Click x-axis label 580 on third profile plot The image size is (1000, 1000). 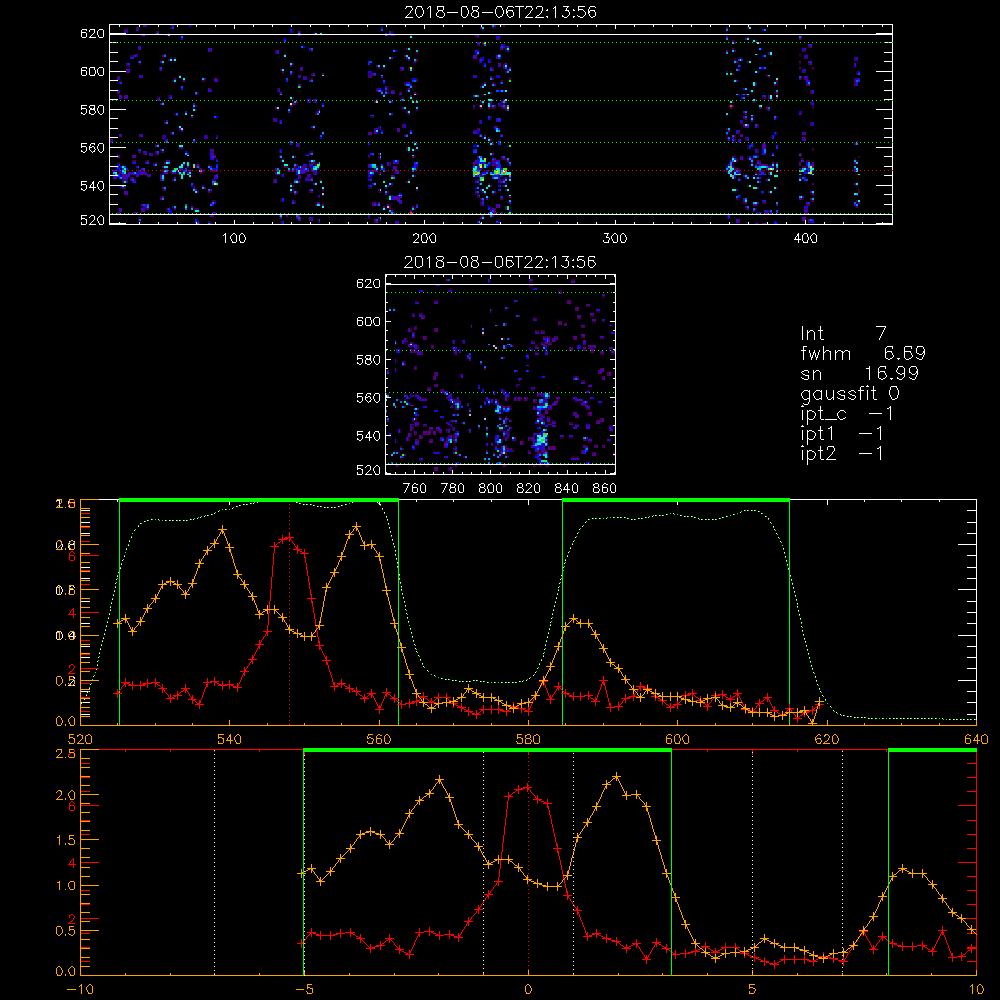[x=528, y=740]
